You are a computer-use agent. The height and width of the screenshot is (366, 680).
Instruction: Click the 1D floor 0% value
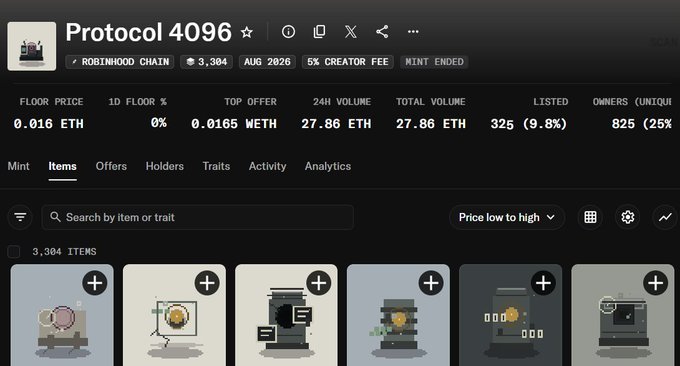tap(159, 123)
